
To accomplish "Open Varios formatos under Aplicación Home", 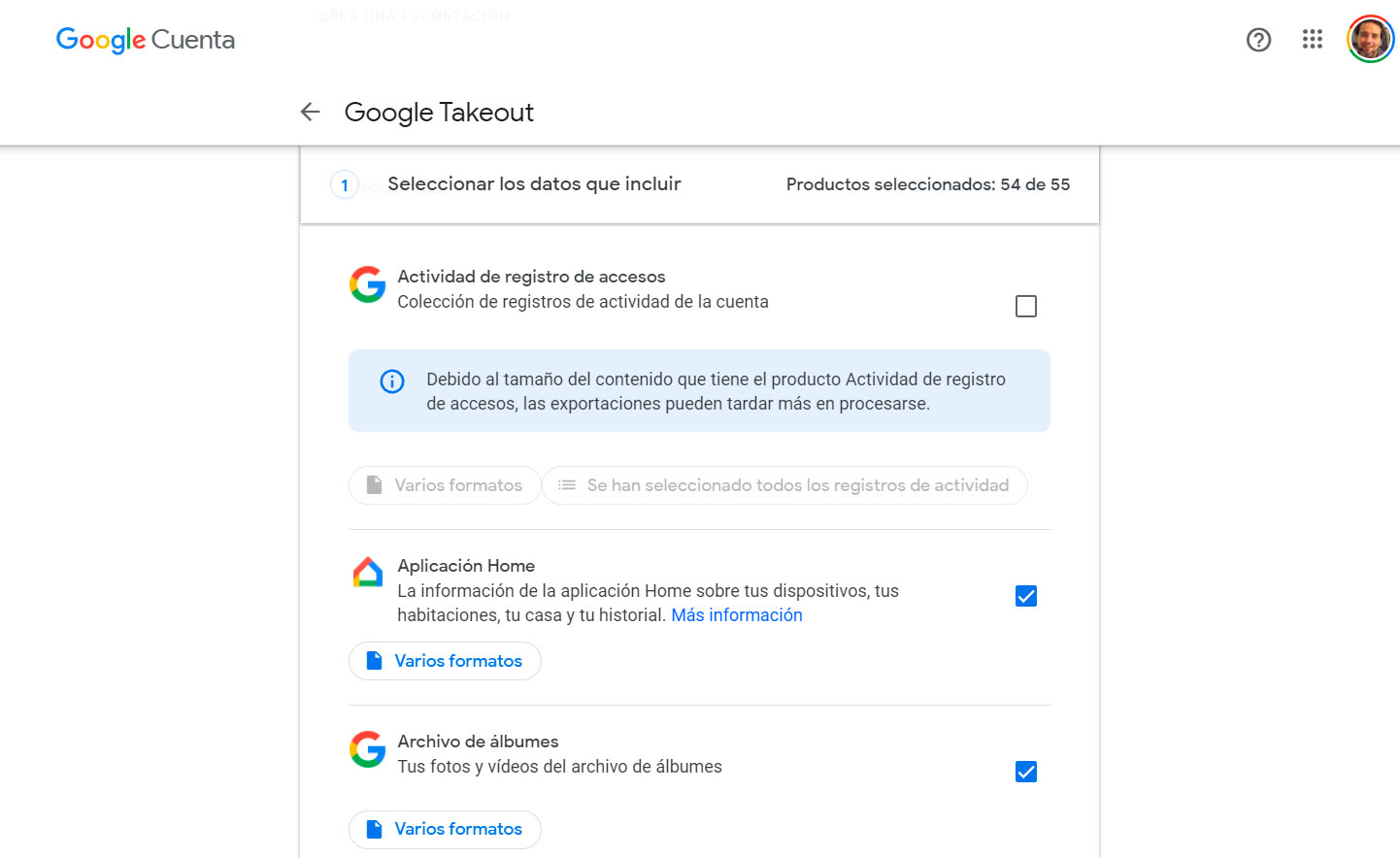I will tap(445, 661).
